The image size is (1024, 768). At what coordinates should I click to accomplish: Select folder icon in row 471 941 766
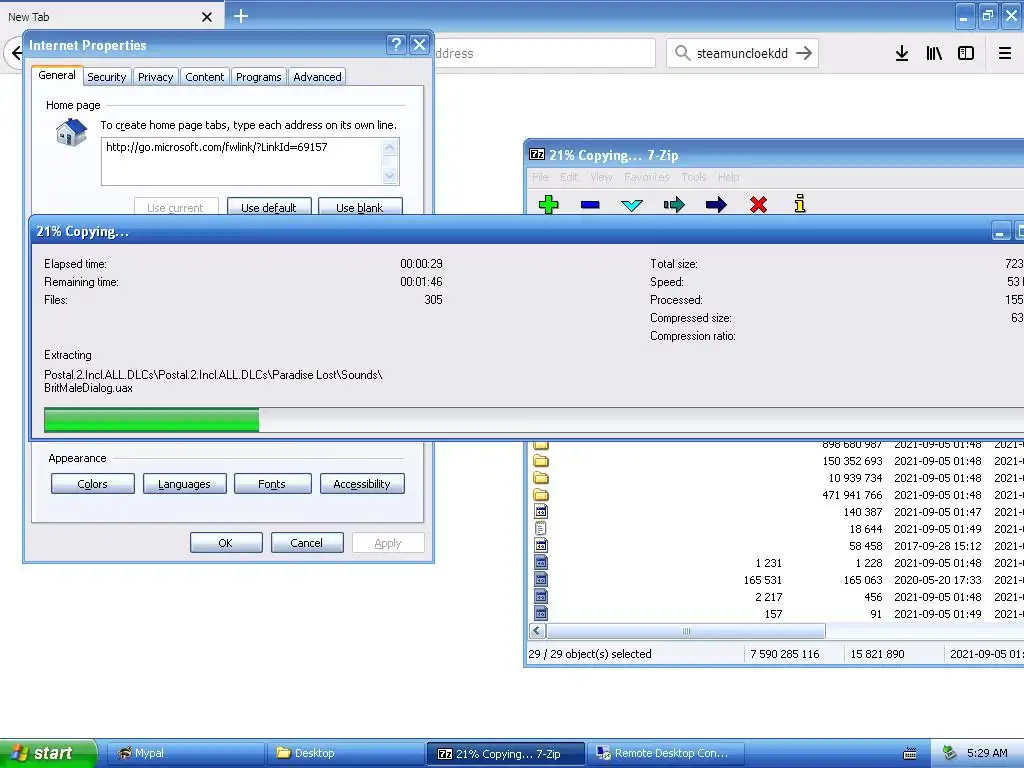pos(541,495)
